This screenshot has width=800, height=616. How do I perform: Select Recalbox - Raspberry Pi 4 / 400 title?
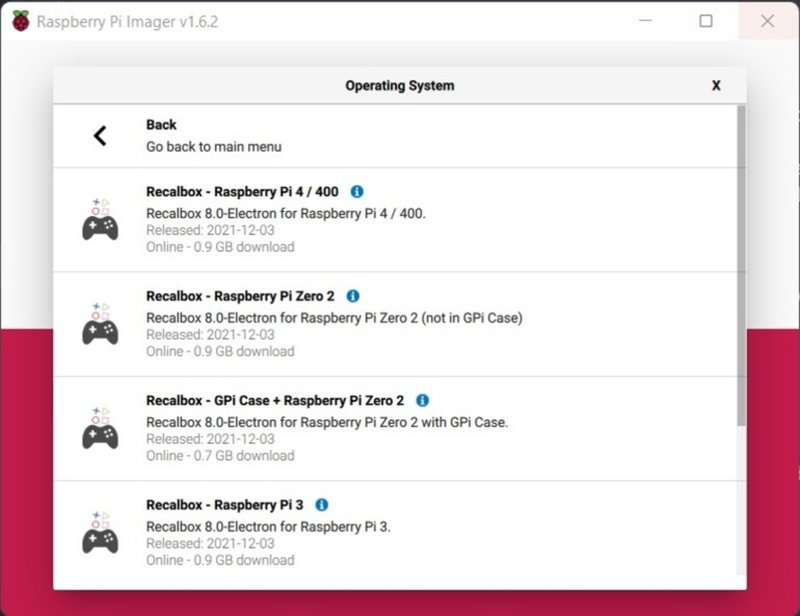coord(242,192)
